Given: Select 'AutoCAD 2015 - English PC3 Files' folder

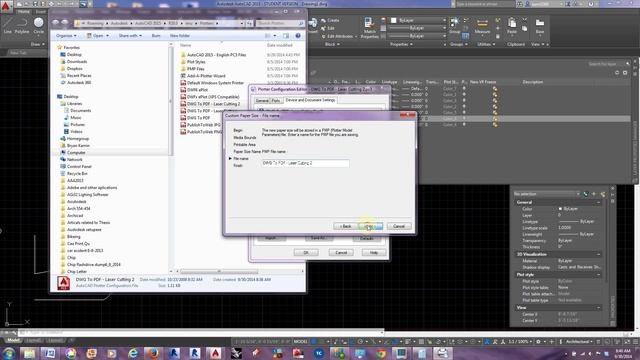Looking at the screenshot, I should pos(216,55).
